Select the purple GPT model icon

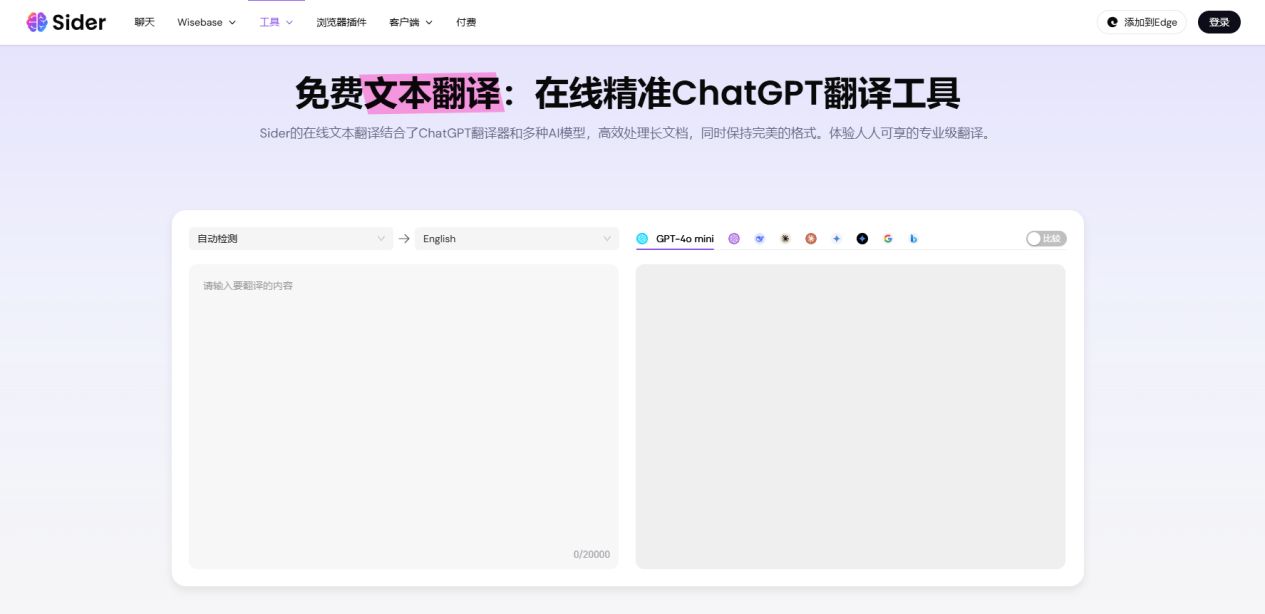click(734, 239)
